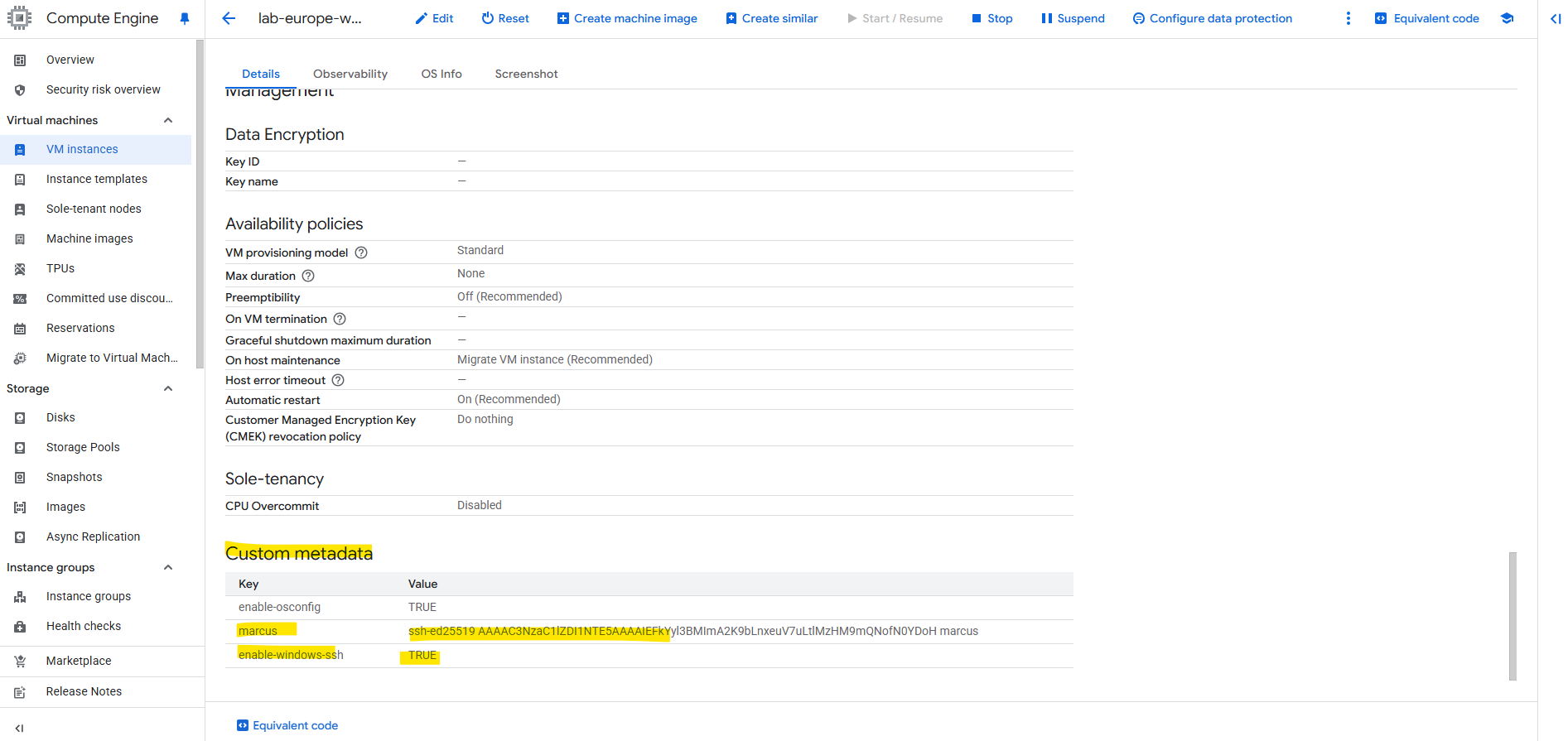Click the Machine images icon

pyautogui.click(x=20, y=239)
